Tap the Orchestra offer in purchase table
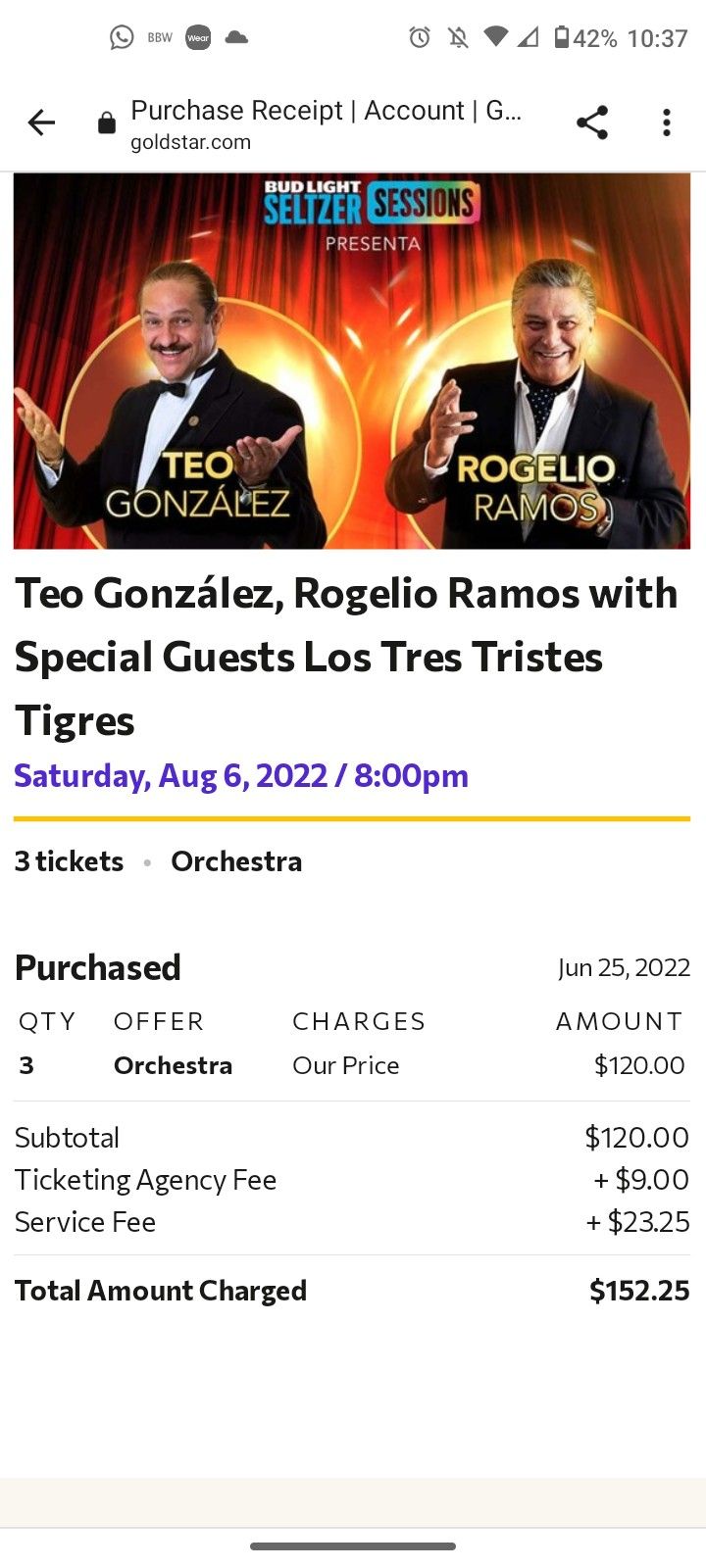 pos(173,1065)
